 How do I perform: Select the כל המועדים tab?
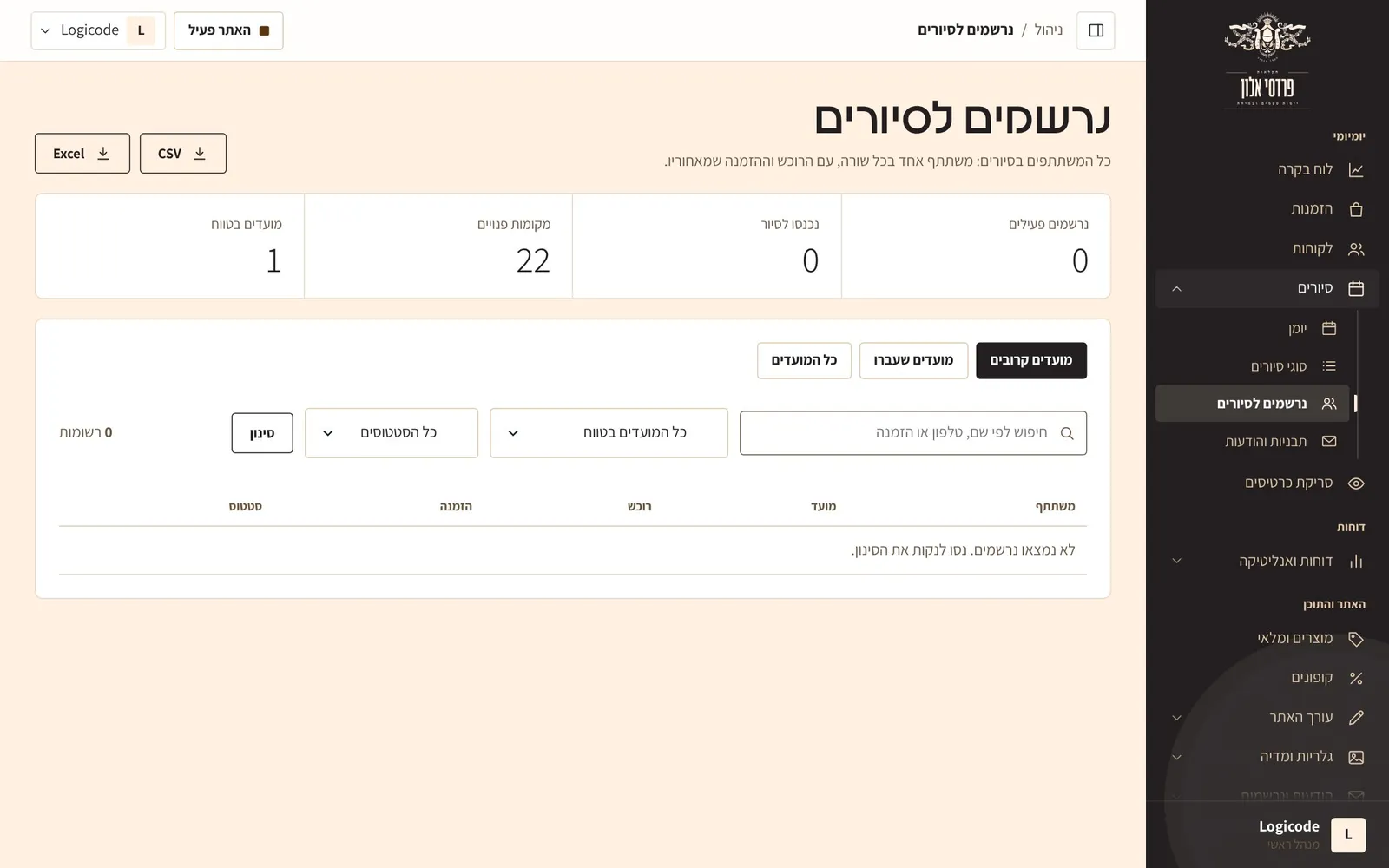pos(804,360)
